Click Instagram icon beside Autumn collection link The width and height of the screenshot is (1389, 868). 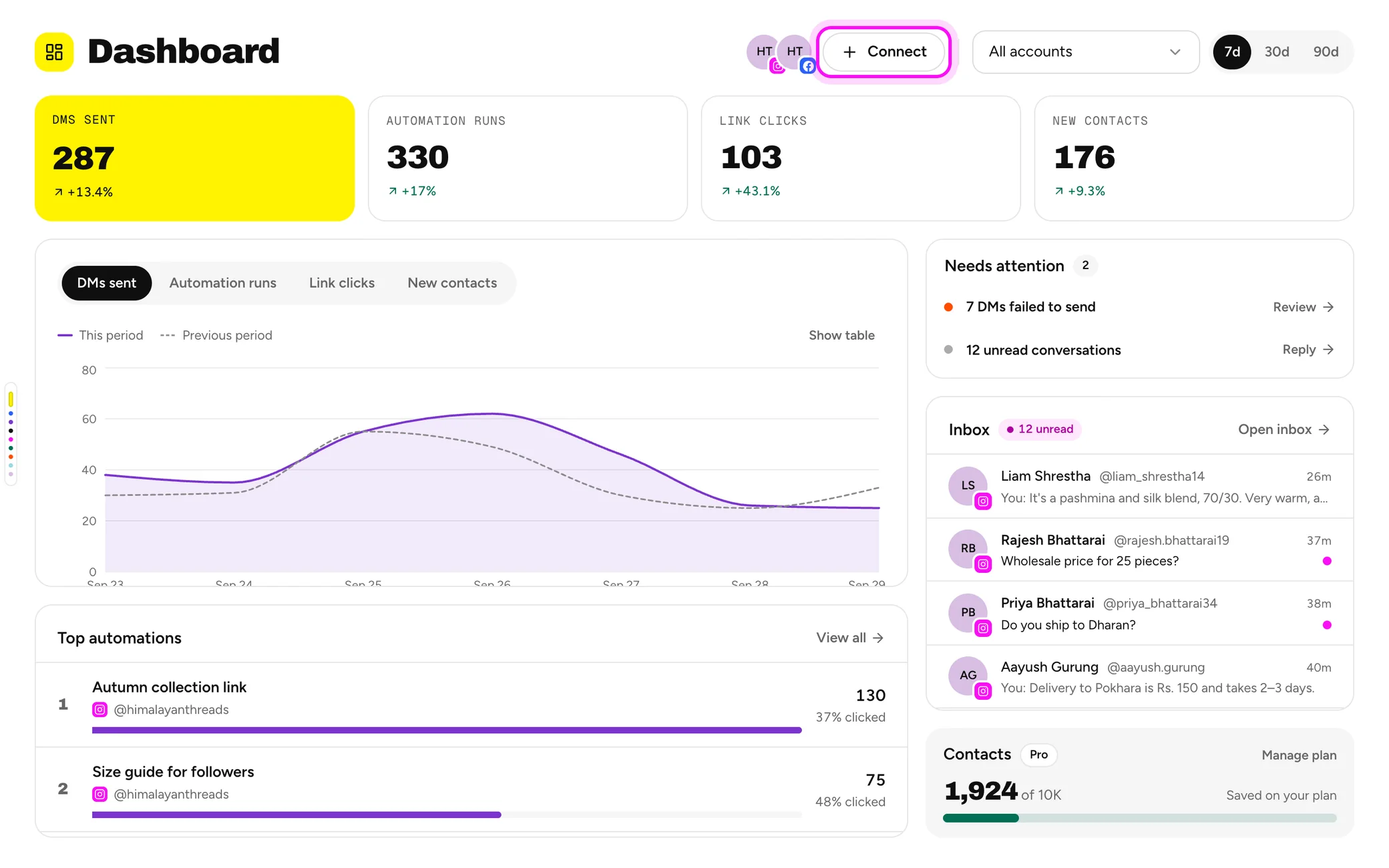coord(100,710)
